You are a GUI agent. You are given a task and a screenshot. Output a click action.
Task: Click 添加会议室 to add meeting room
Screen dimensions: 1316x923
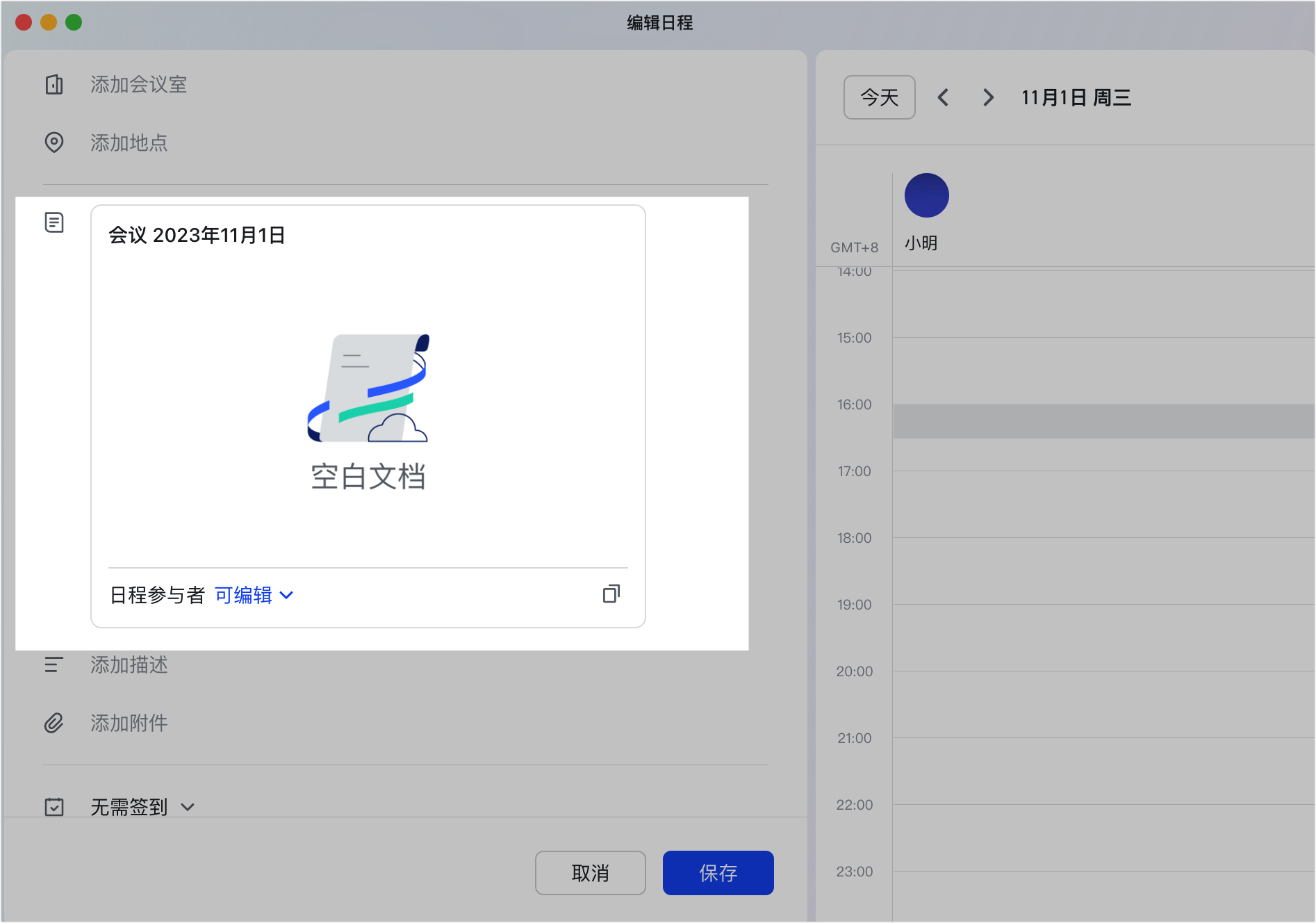click(x=139, y=85)
